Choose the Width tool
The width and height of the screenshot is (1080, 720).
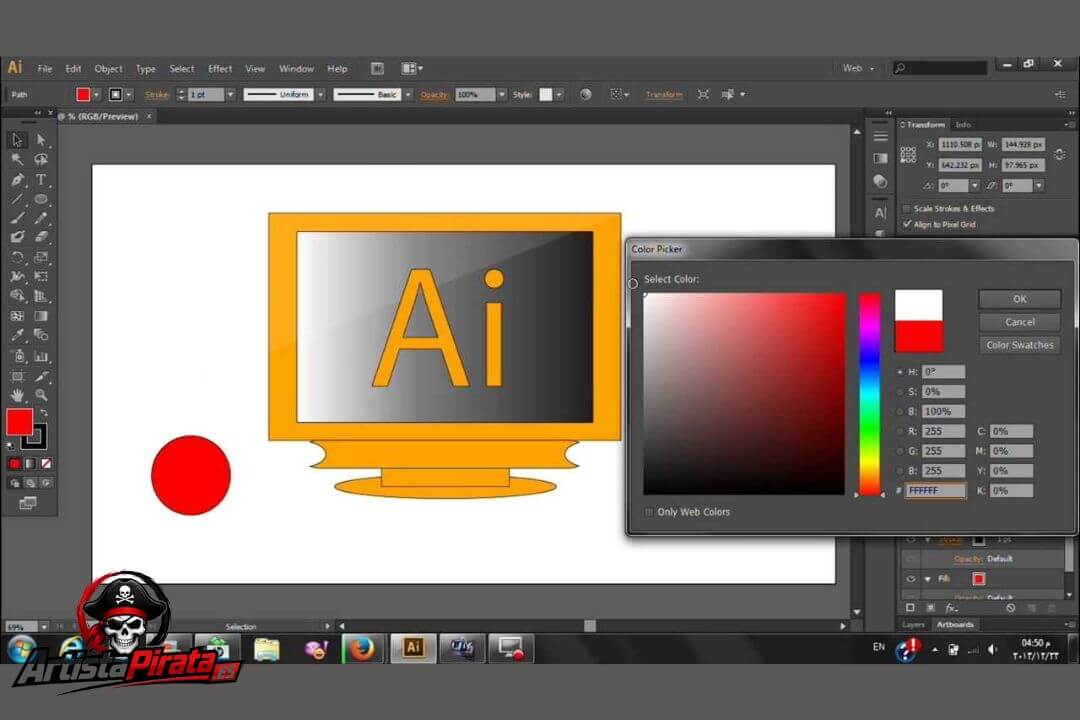pyautogui.click(x=17, y=276)
